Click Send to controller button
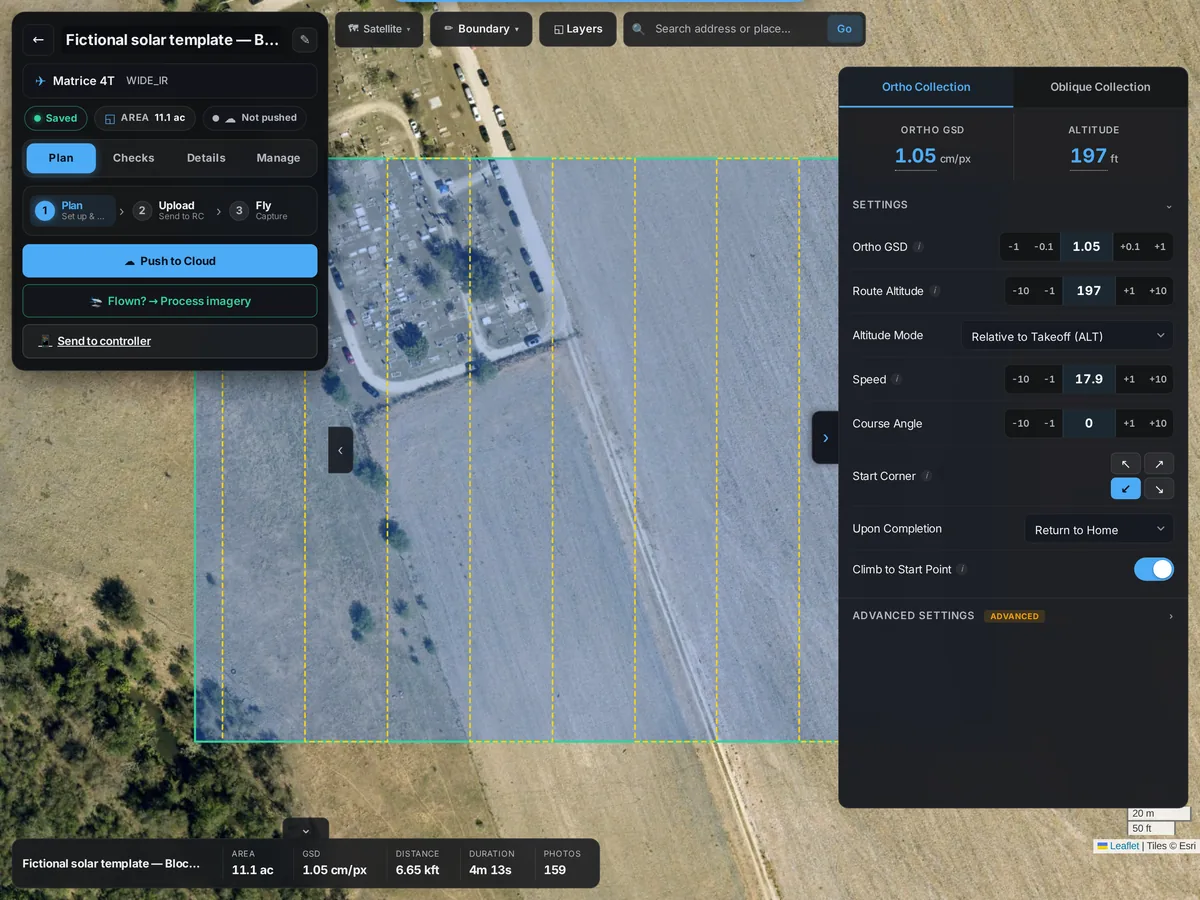 pyautogui.click(x=170, y=341)
